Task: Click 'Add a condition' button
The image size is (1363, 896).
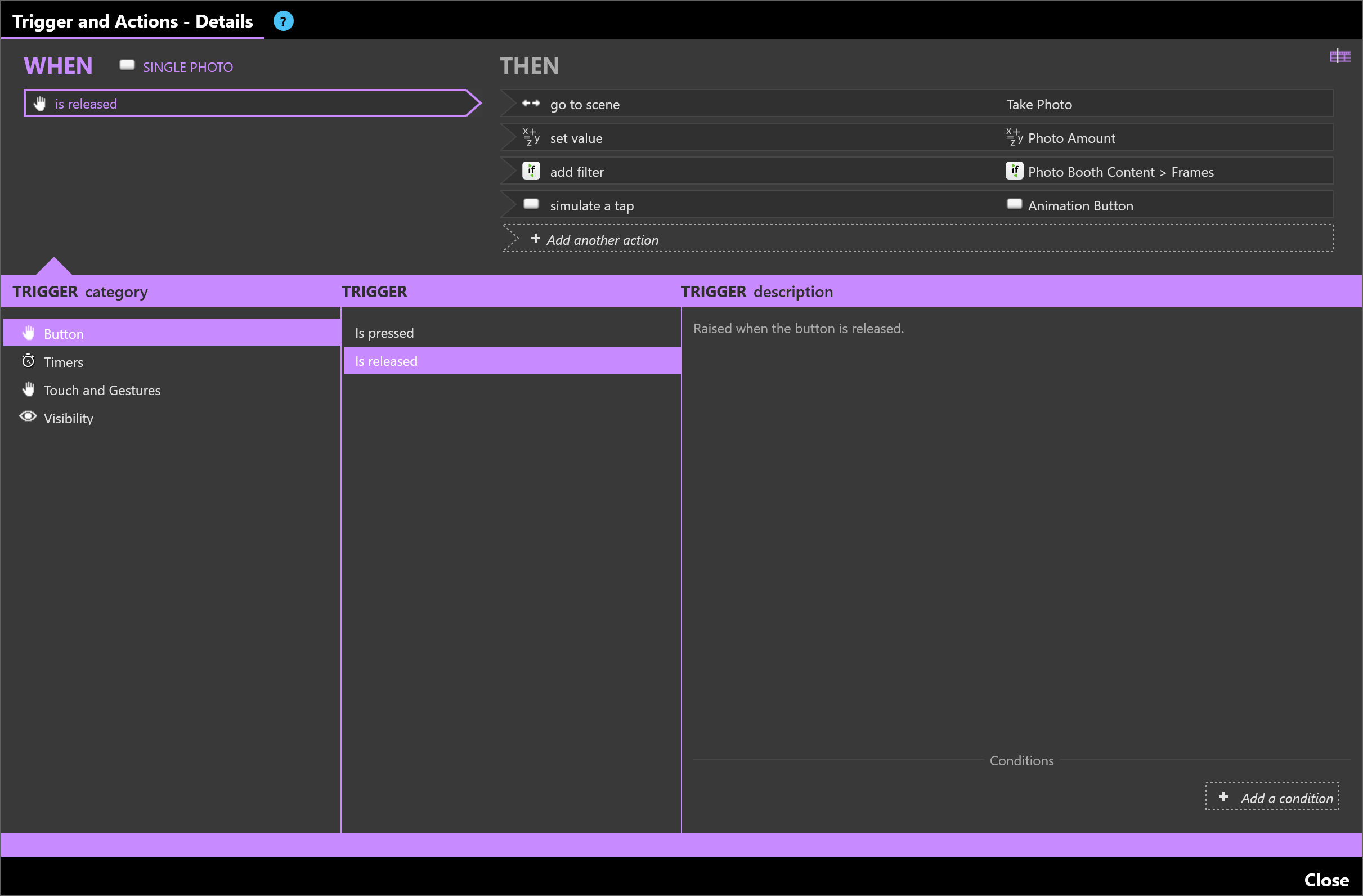Action: pyautogui.click(x=1272, y=798)
